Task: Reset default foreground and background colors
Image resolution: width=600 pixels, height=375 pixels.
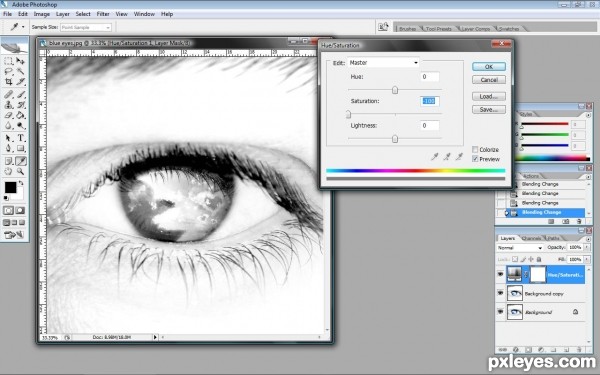Action: point(6,198)
